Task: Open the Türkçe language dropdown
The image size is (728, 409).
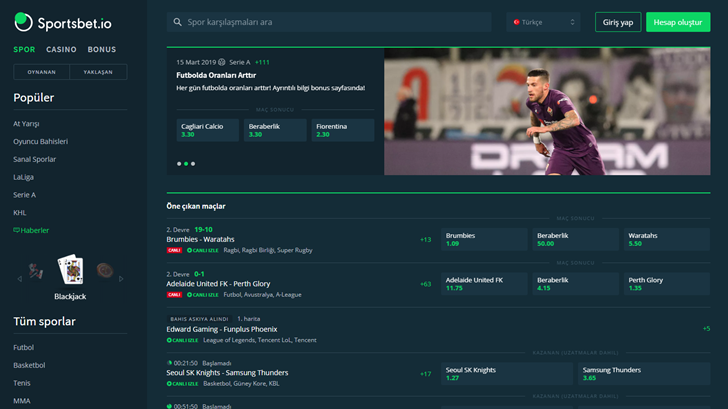Action: click(x=543, y=22)
